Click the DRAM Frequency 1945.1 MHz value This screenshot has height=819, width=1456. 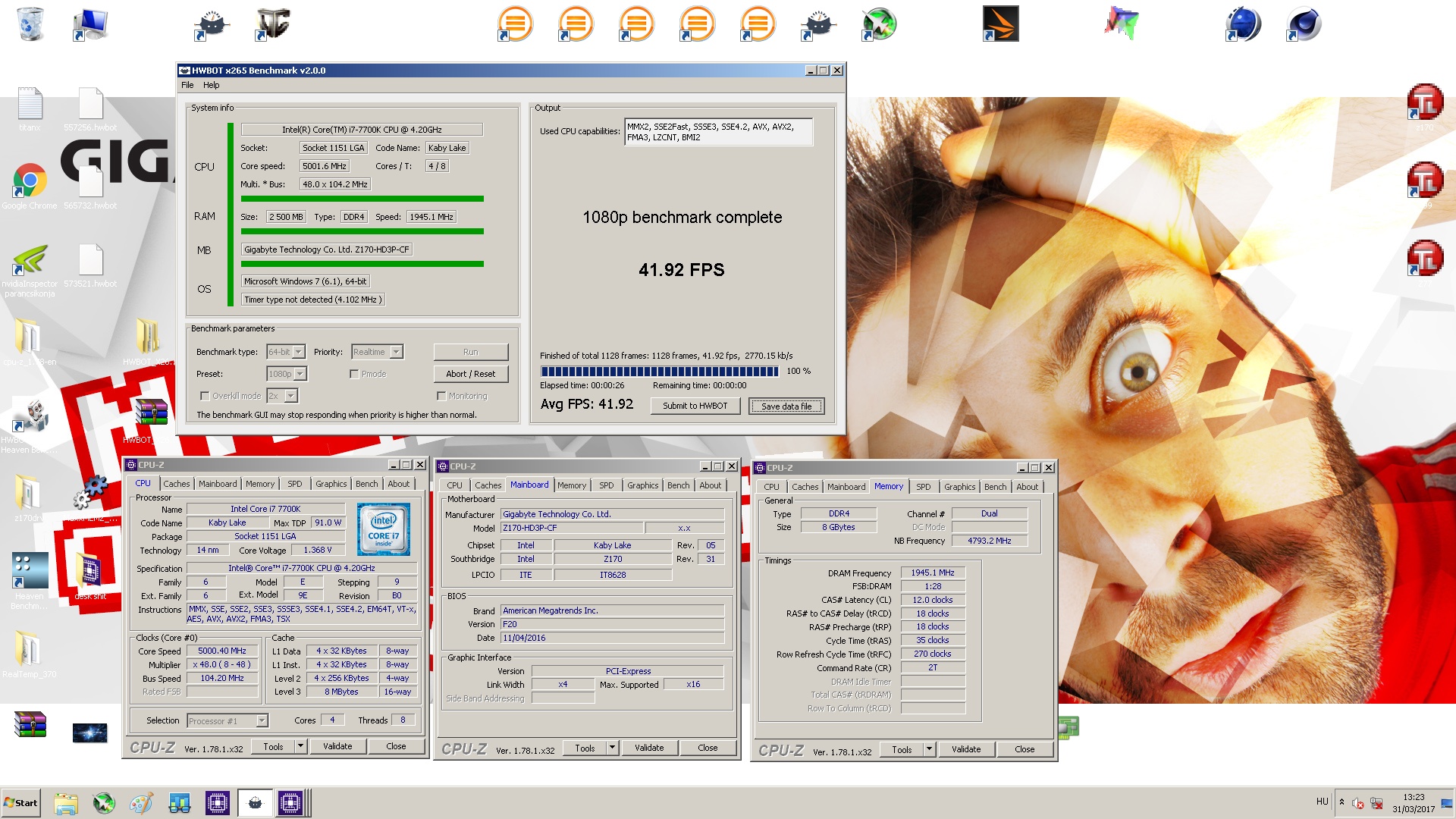(x=933, y=573)
